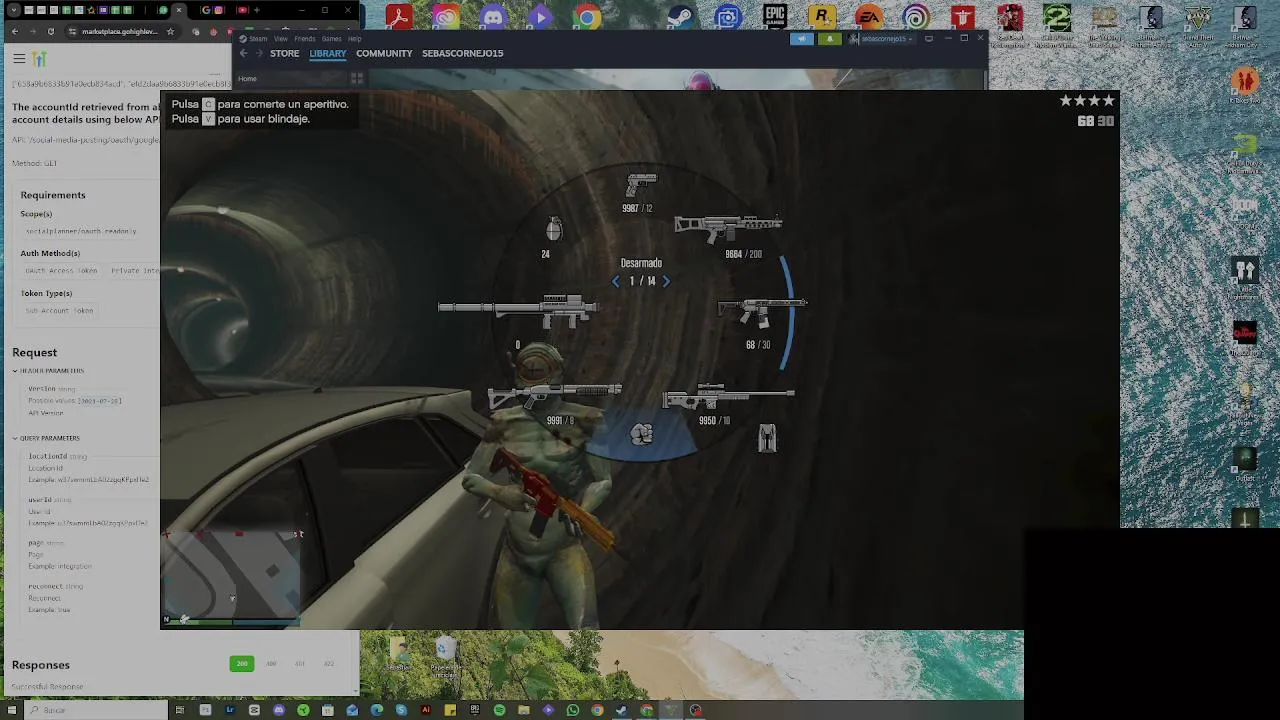Open Steam desktop shortcut
Viewport: 1280px width, 720px height.
click(x=681, y=17)
